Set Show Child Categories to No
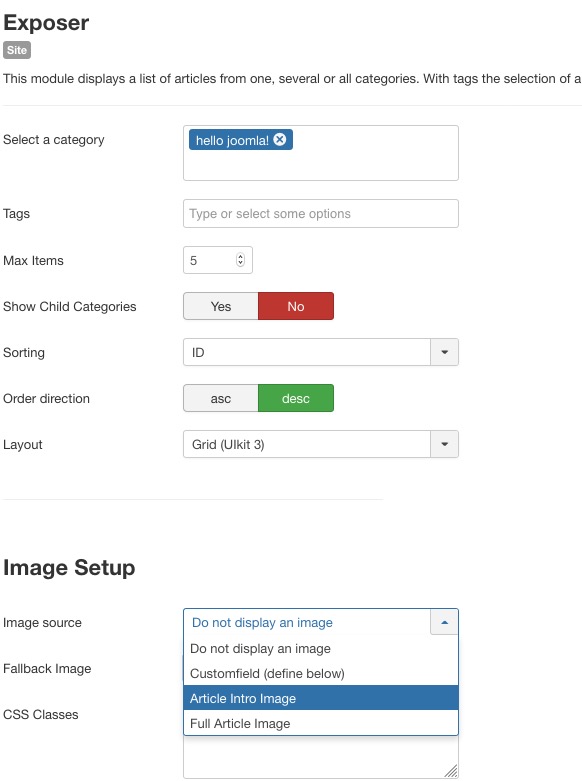The image size is (582, 781). [296, 306]
